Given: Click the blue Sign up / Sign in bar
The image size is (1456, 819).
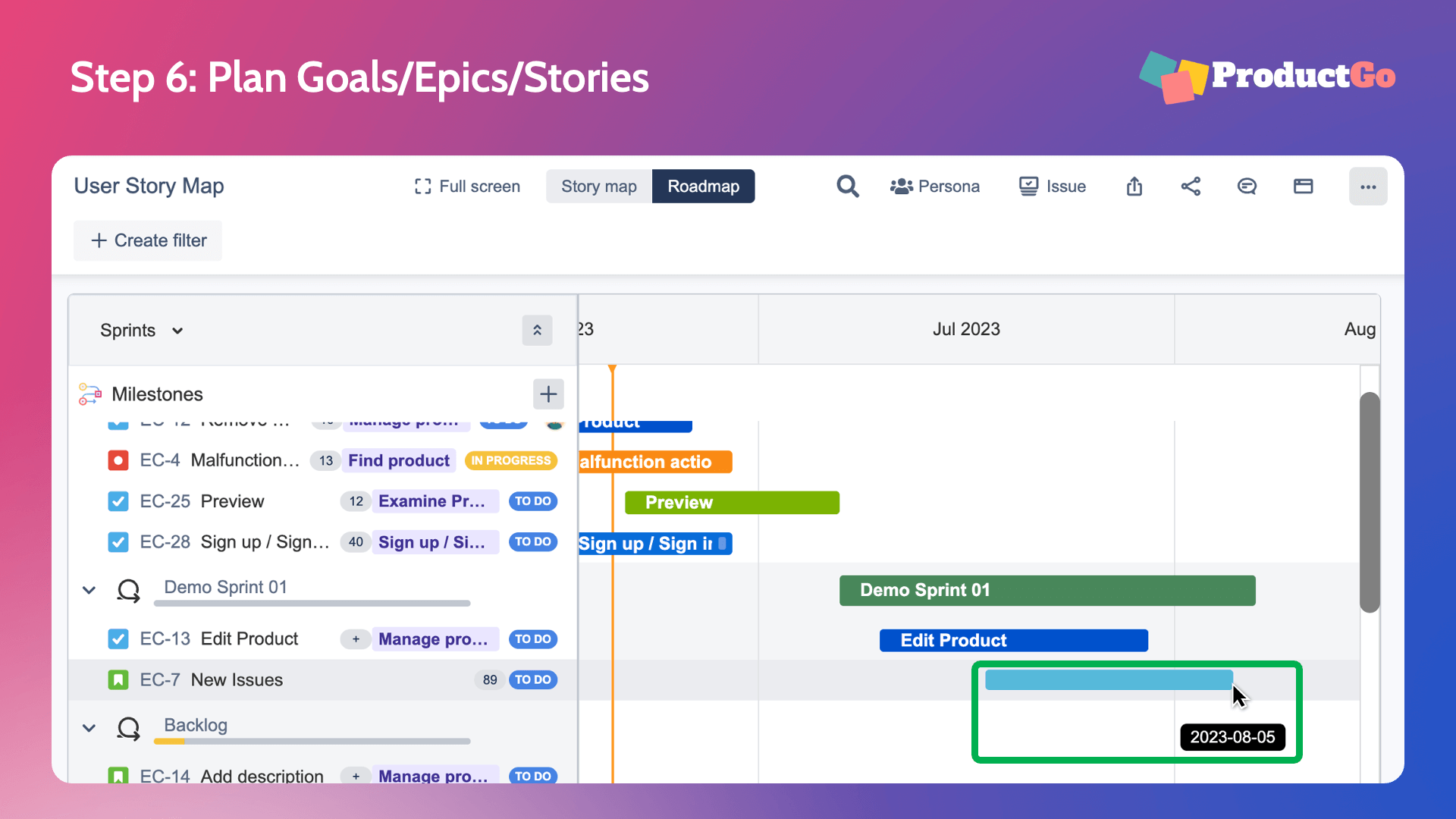Looking at the screenshot, I should pos(655,544).
